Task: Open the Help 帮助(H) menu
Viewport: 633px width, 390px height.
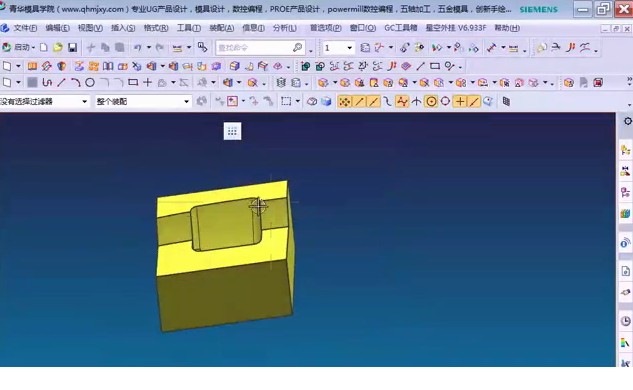Action: click(507, 28)
